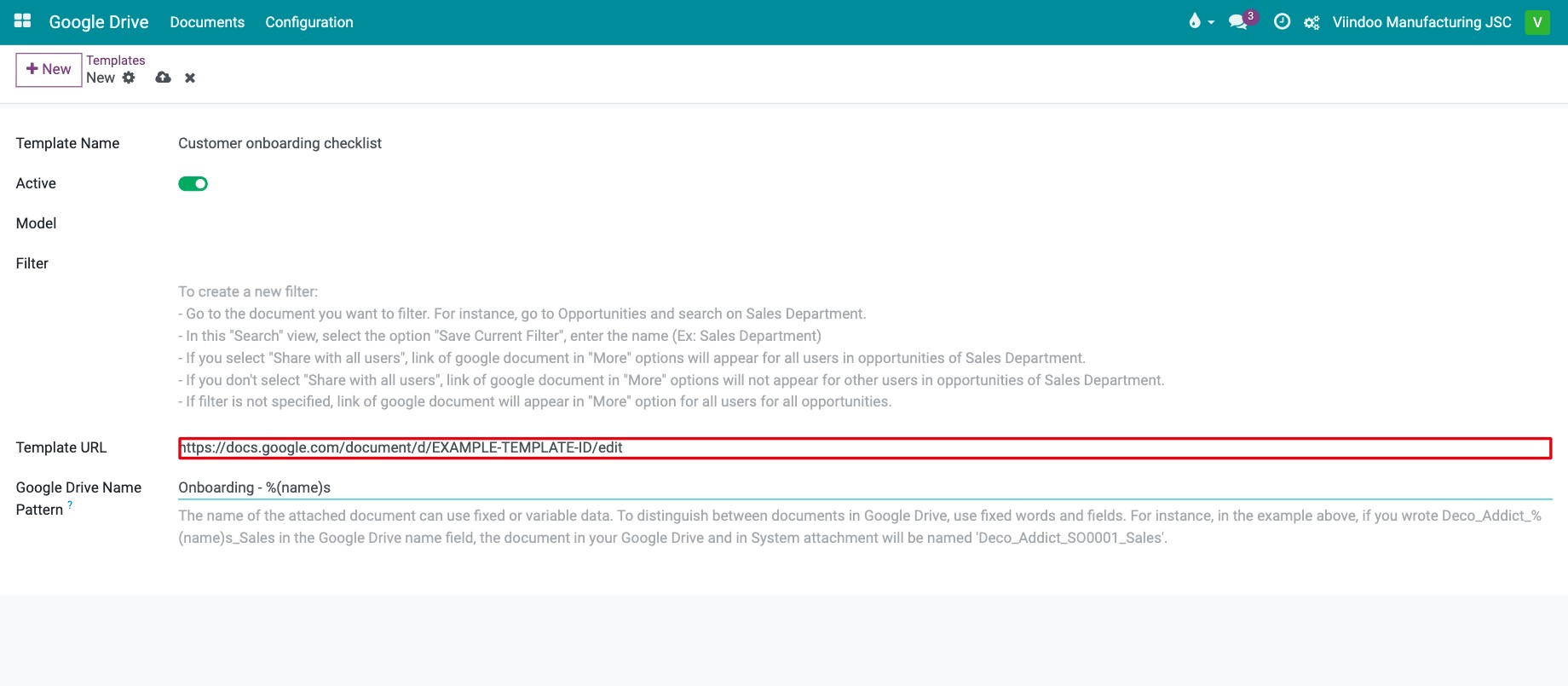Open the Documents menu
Screen dimensions: 1568x686
coord(207,22)
